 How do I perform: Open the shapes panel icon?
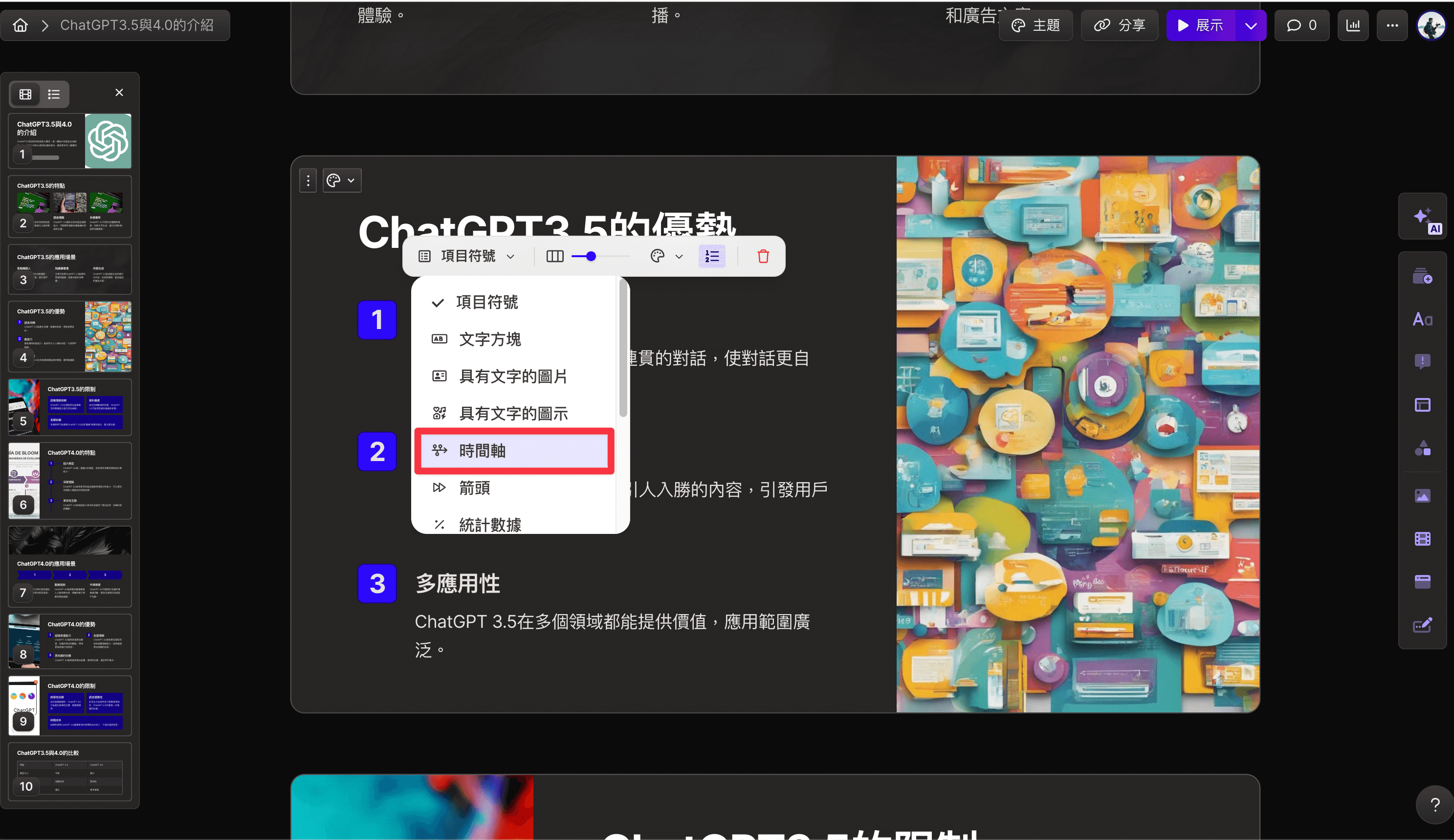tap(1422, 448)
